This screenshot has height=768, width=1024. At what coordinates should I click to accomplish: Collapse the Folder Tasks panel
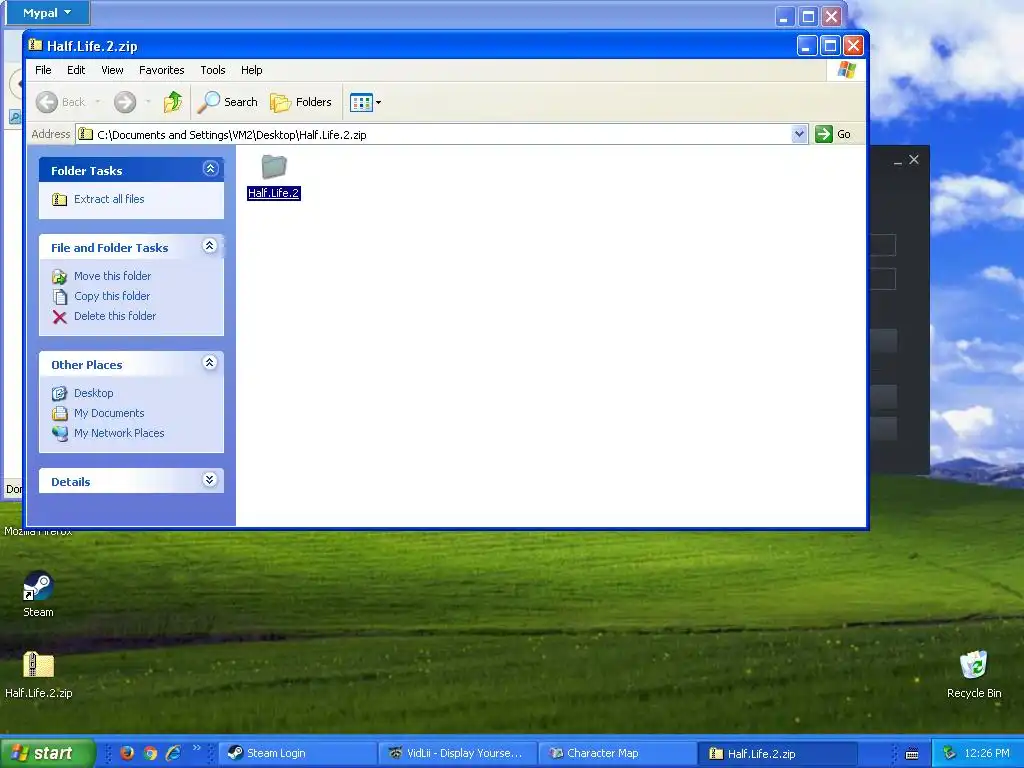[x=210, y=169]
